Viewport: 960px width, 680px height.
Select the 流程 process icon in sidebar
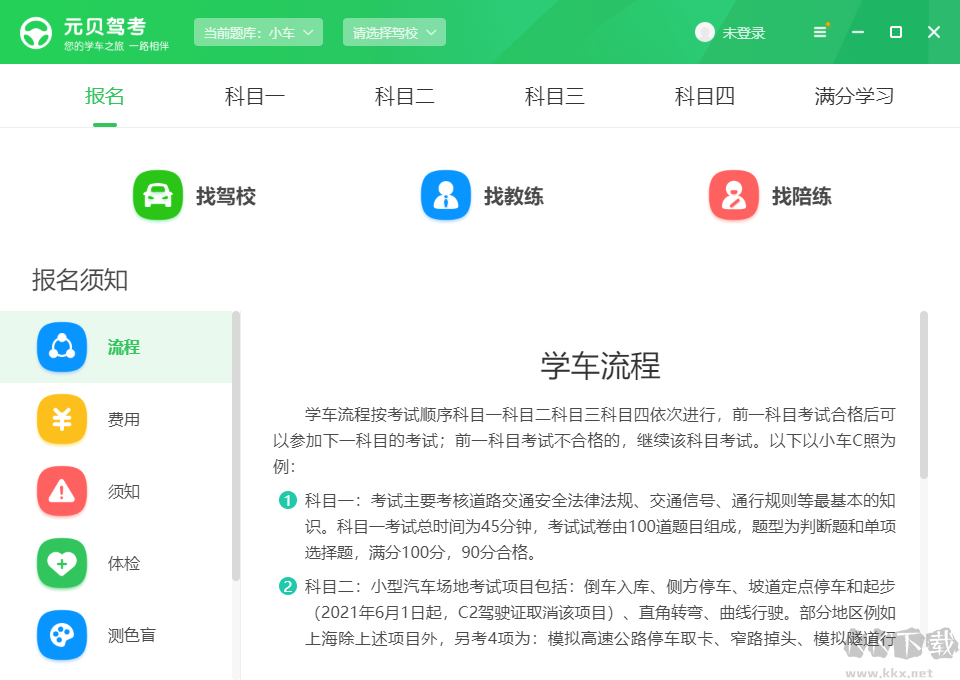click(x=62, y=347)
